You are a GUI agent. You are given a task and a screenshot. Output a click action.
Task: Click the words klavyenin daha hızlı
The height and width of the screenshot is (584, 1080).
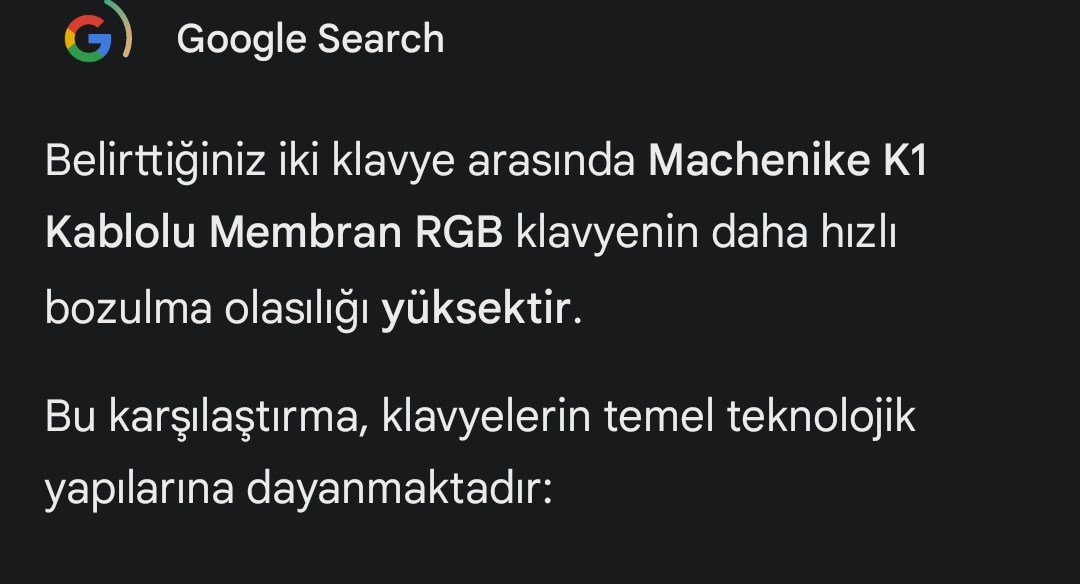(706, 232)
